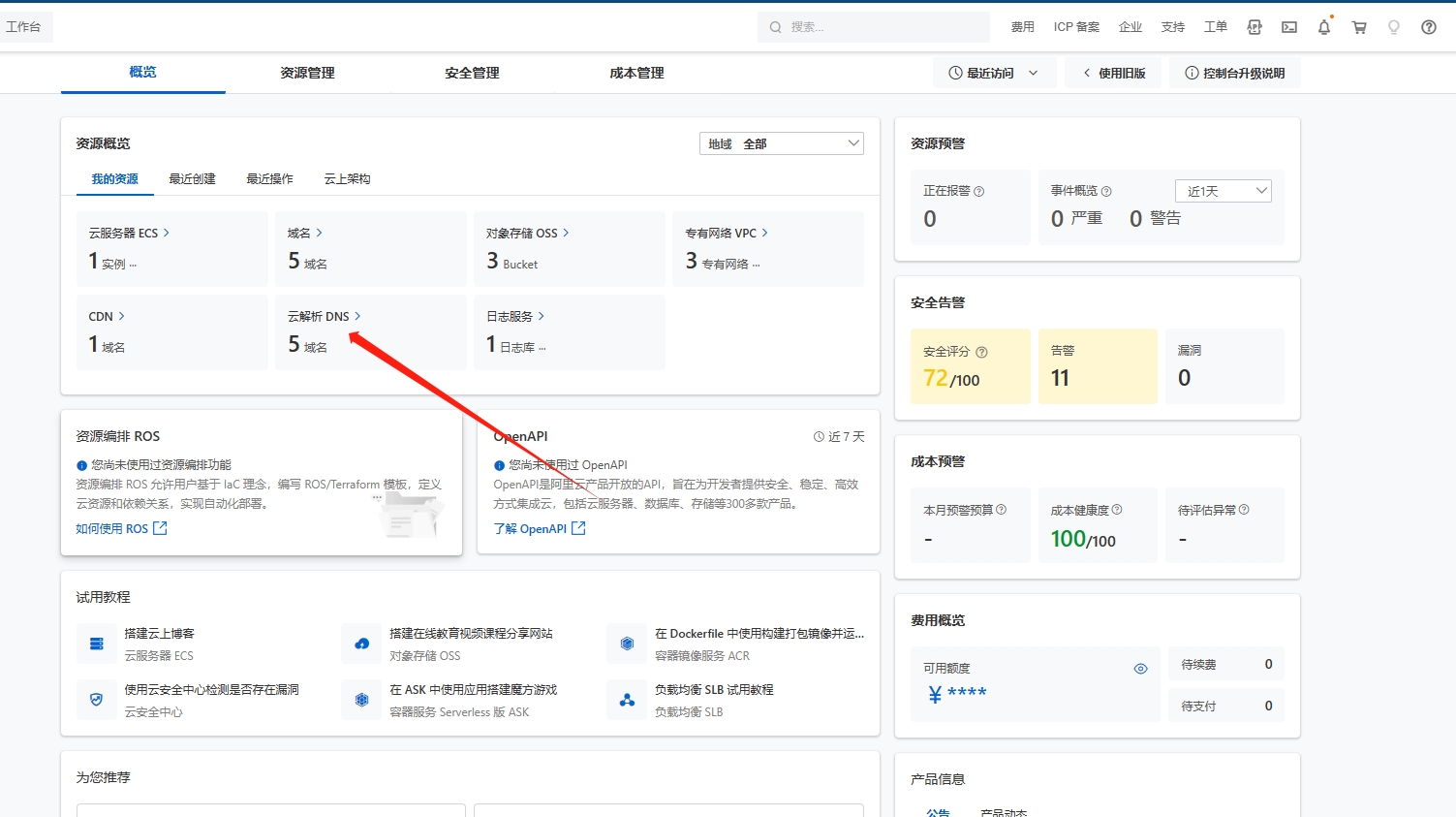Click the chevron next to CDN
Image resolution: width=1456 pixels, height=817 pixels.
121,316
